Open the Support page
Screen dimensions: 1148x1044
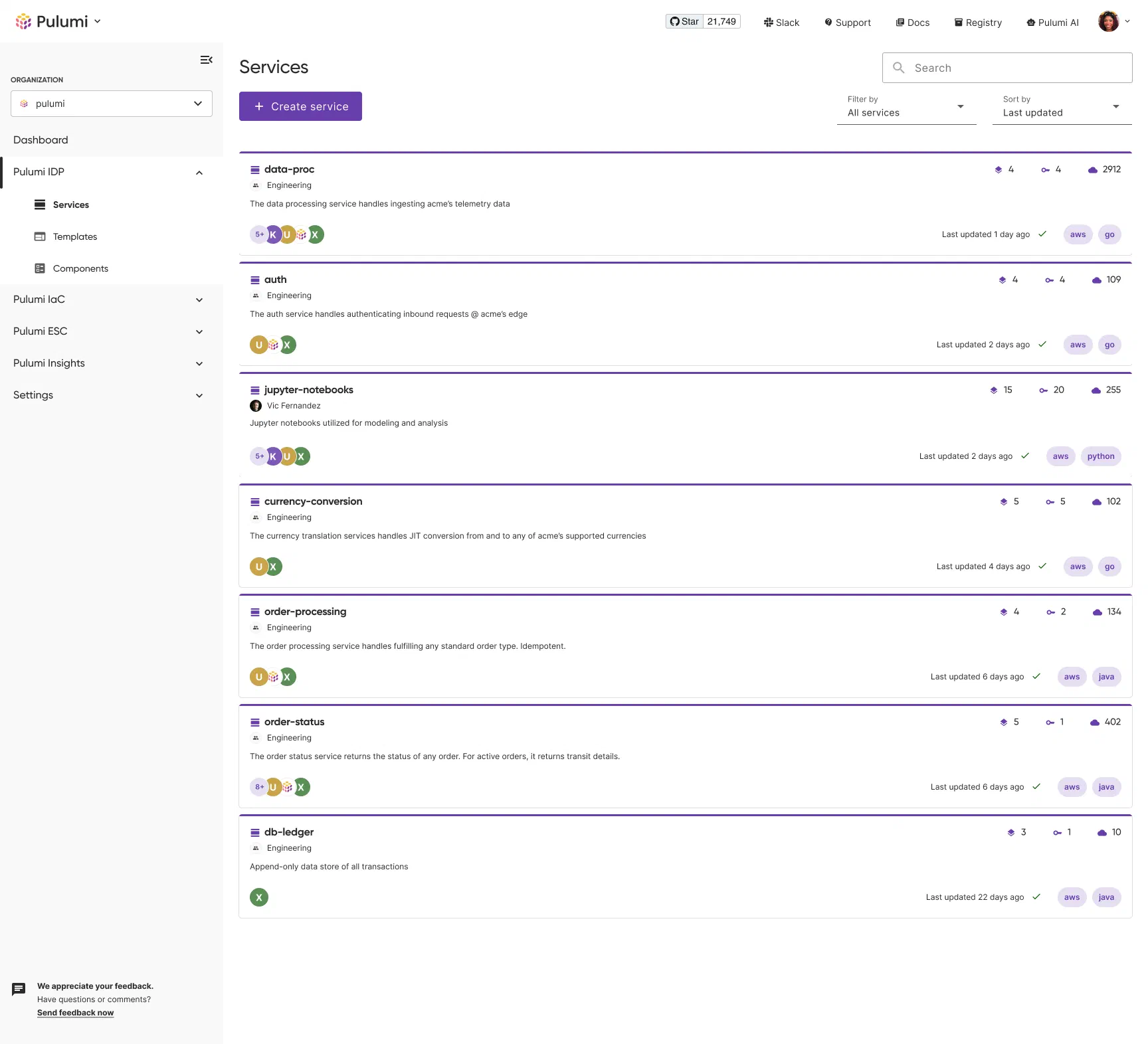(847, 22)
